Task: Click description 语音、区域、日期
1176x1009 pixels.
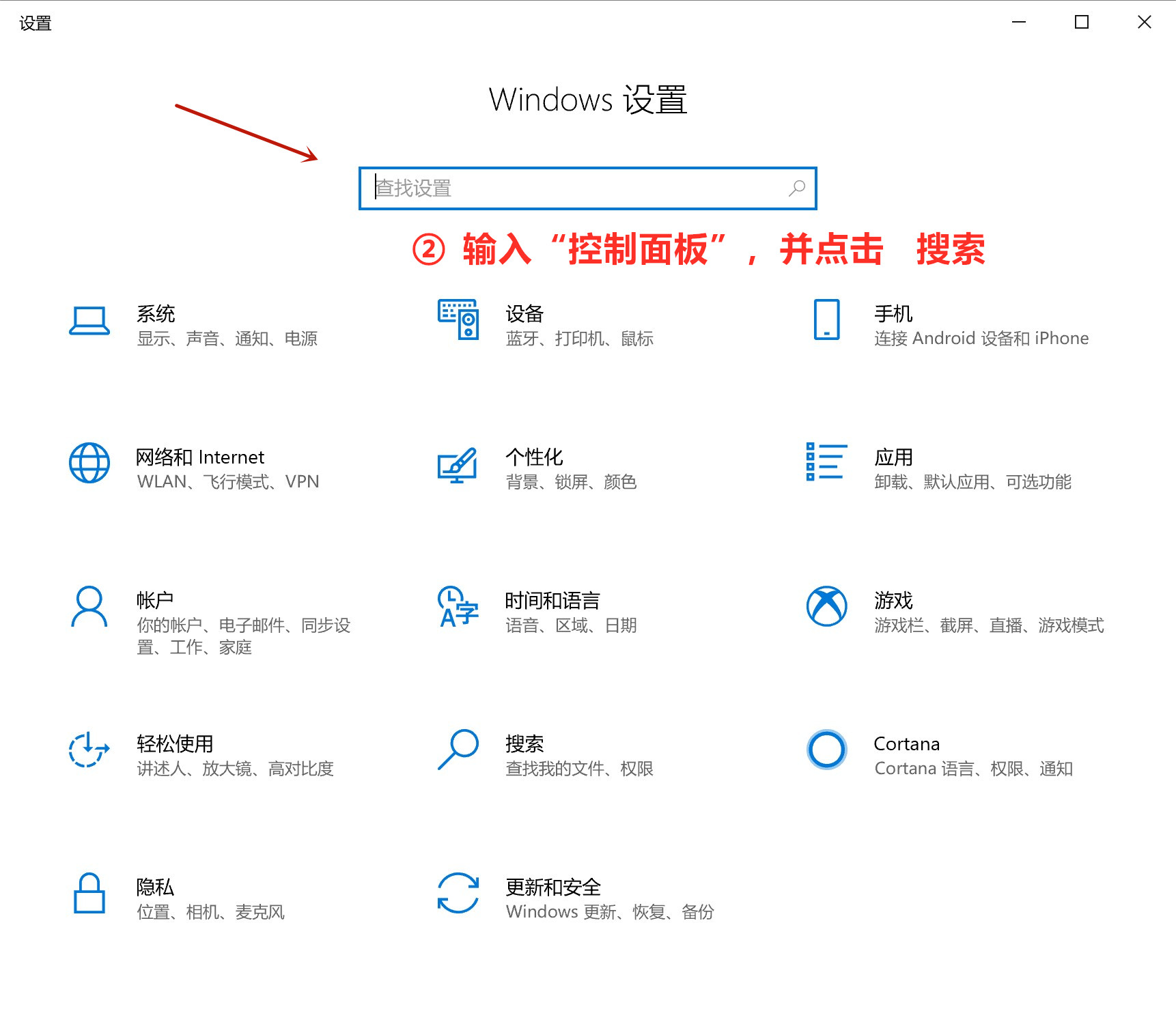Action: (x=571, y=625)
